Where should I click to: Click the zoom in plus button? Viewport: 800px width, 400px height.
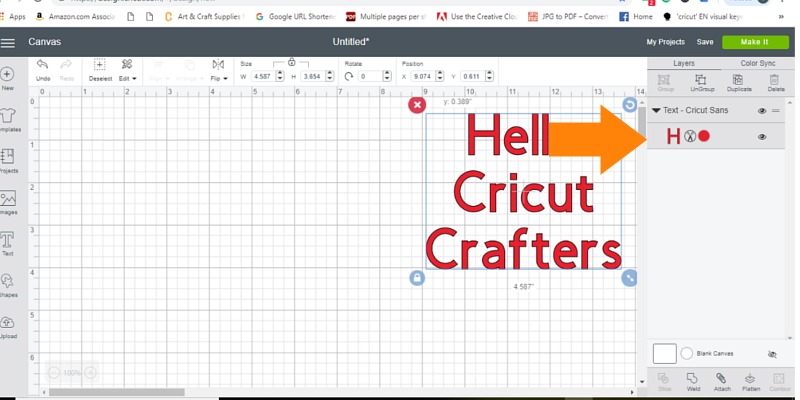click(x=90, y=373)
